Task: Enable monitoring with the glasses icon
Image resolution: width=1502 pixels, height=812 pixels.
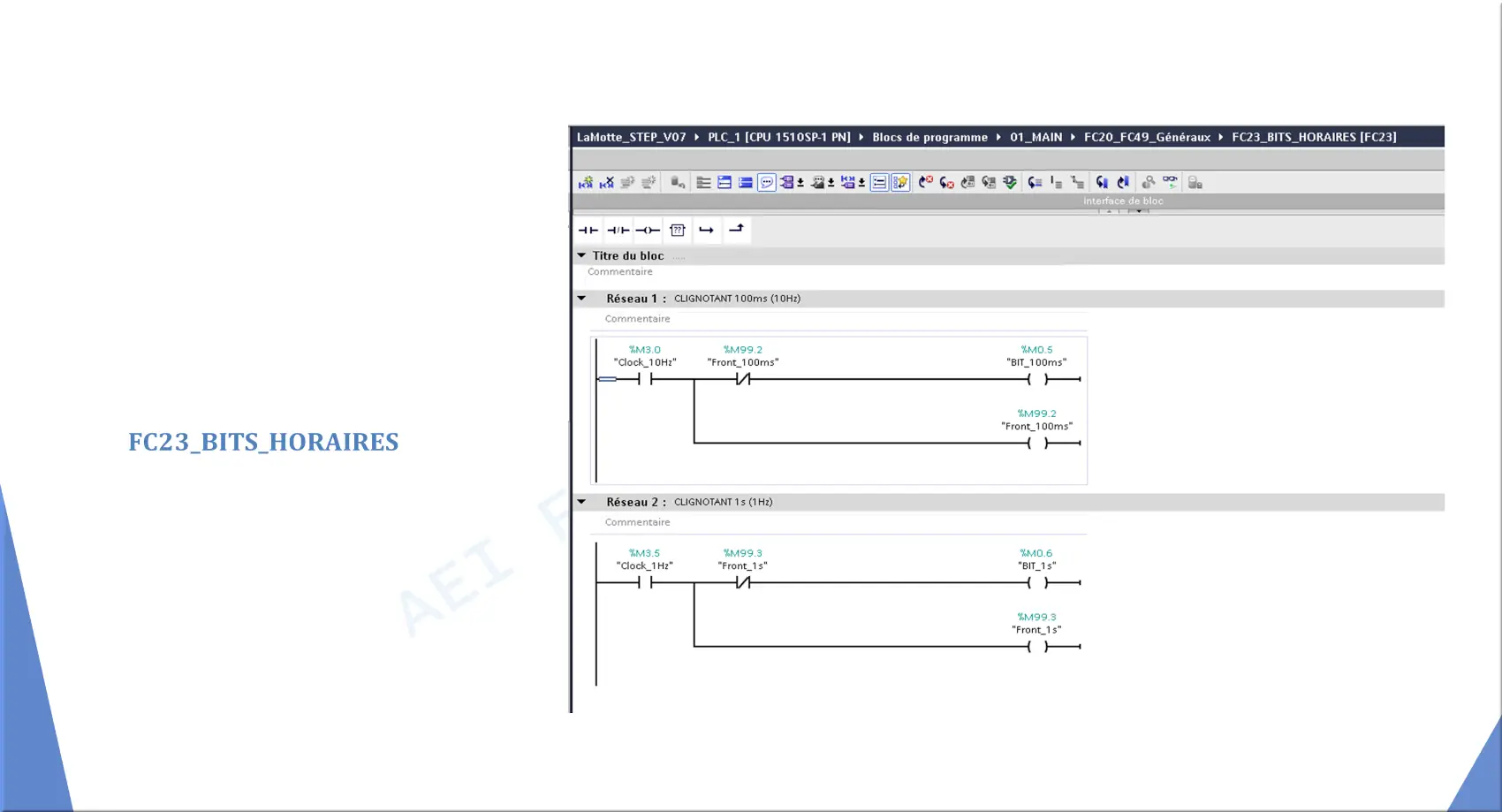Action: click(1170, 182)
